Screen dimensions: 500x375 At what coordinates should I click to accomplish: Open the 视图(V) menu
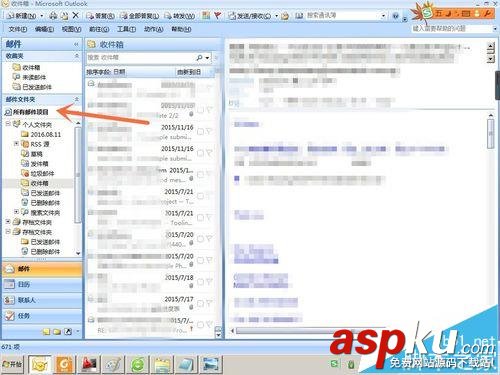(x=71, y=29)
